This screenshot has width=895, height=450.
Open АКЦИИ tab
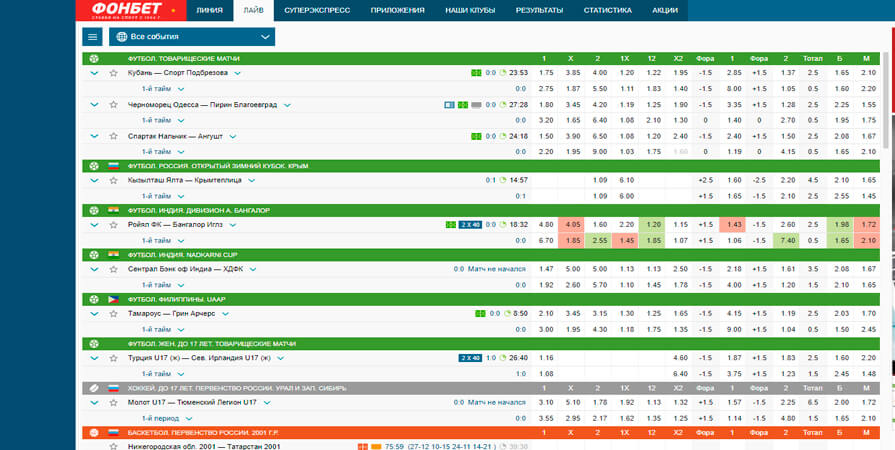pyautogui.click(x=665, y=10)
